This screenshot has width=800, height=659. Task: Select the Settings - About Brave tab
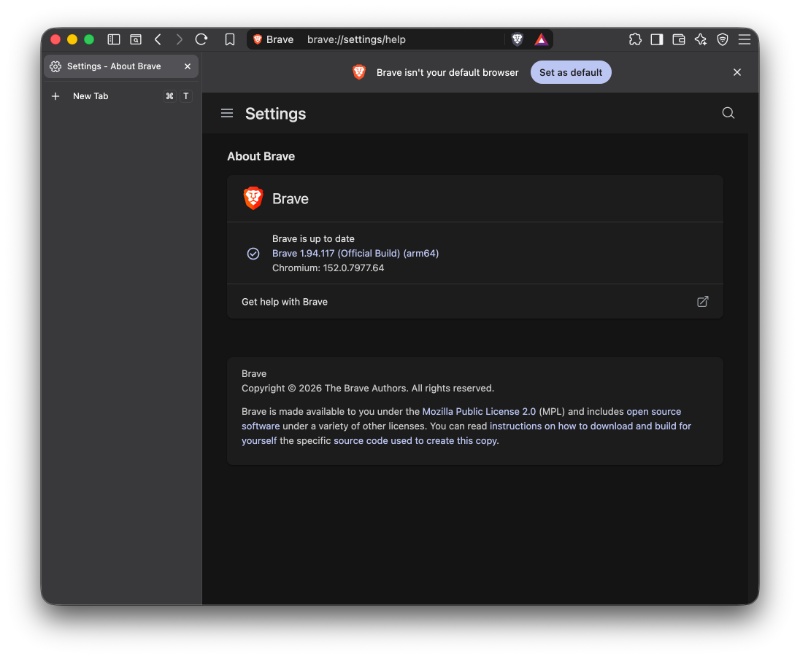tap(121, 66)
